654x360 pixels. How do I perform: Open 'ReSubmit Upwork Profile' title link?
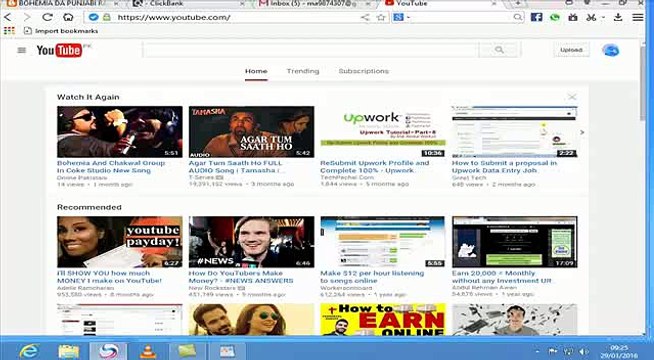click(x=375, y=166)
